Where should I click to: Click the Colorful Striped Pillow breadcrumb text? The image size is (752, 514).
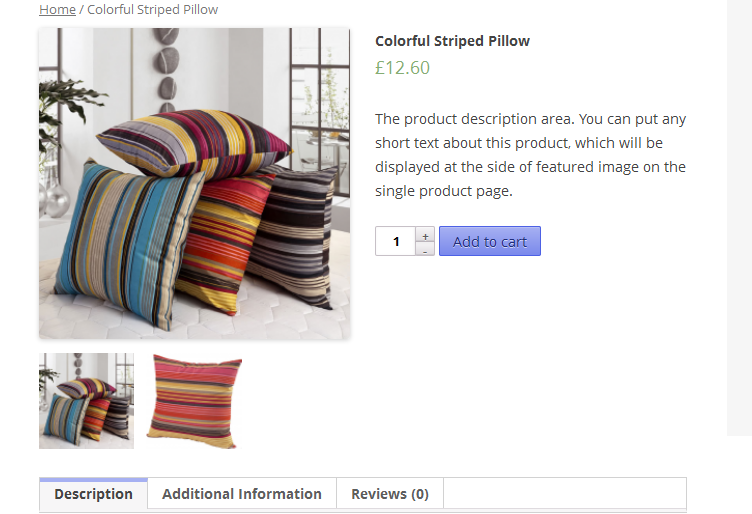tap(153, 10)
